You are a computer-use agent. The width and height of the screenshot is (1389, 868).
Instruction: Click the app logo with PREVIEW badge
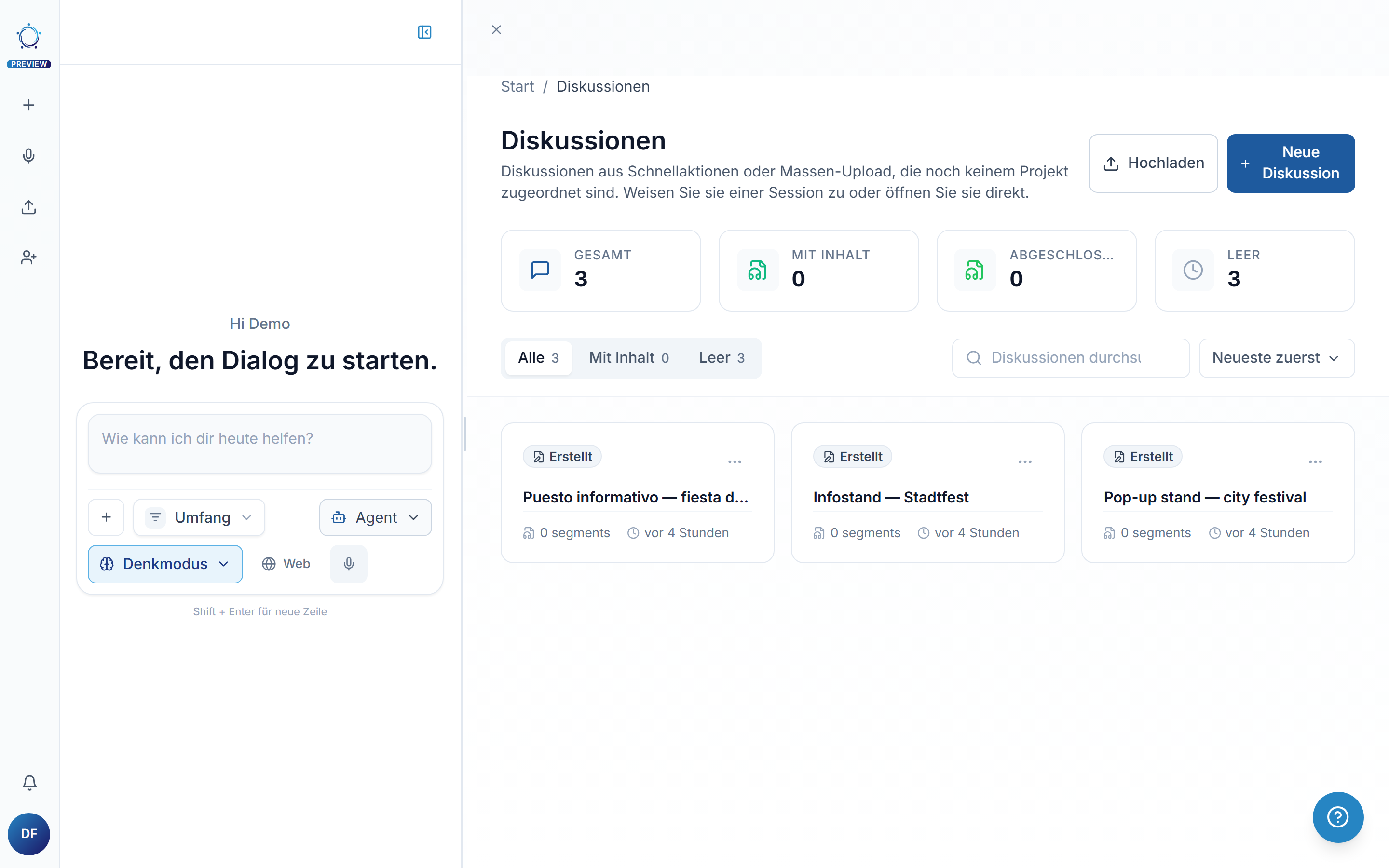pos(29,46)
